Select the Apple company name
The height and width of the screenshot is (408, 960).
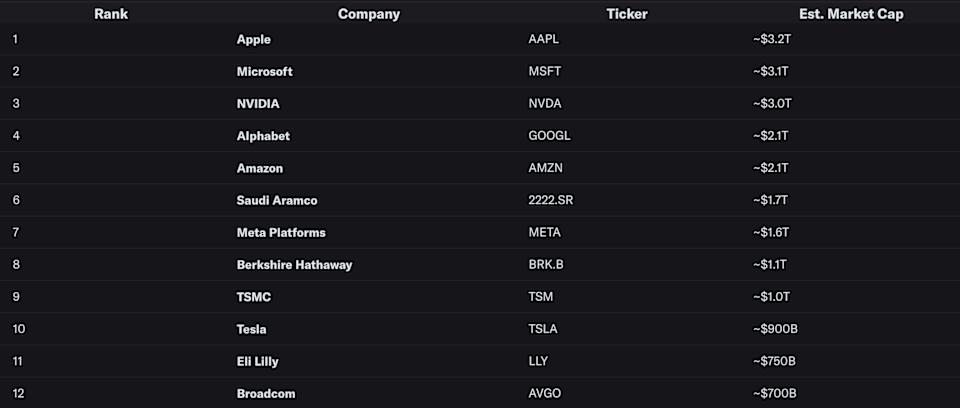point(253,39)
